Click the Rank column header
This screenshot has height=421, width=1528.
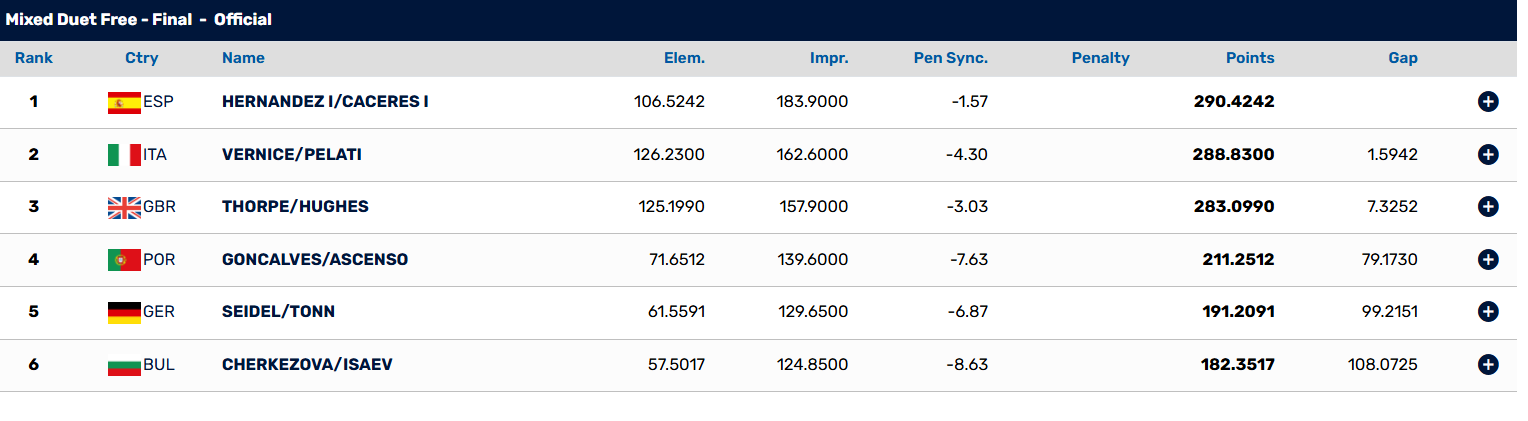[x=34, y=58]
